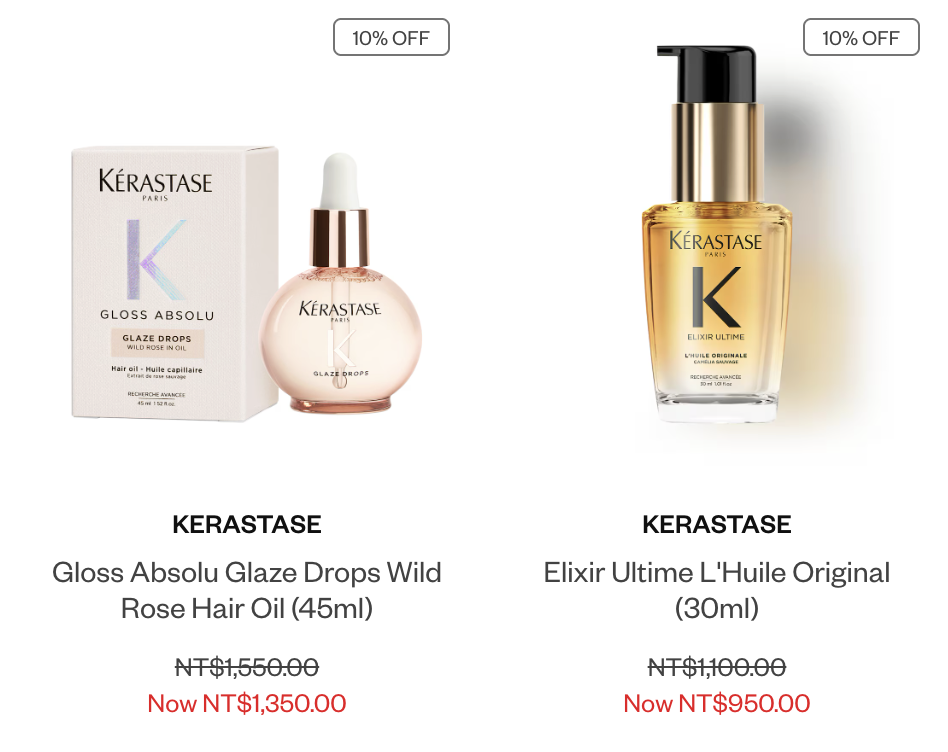Click the black pump cap on Elixir bottle
Image resolution: width=948 pixels, height=752 pixels.
point(707,73)
